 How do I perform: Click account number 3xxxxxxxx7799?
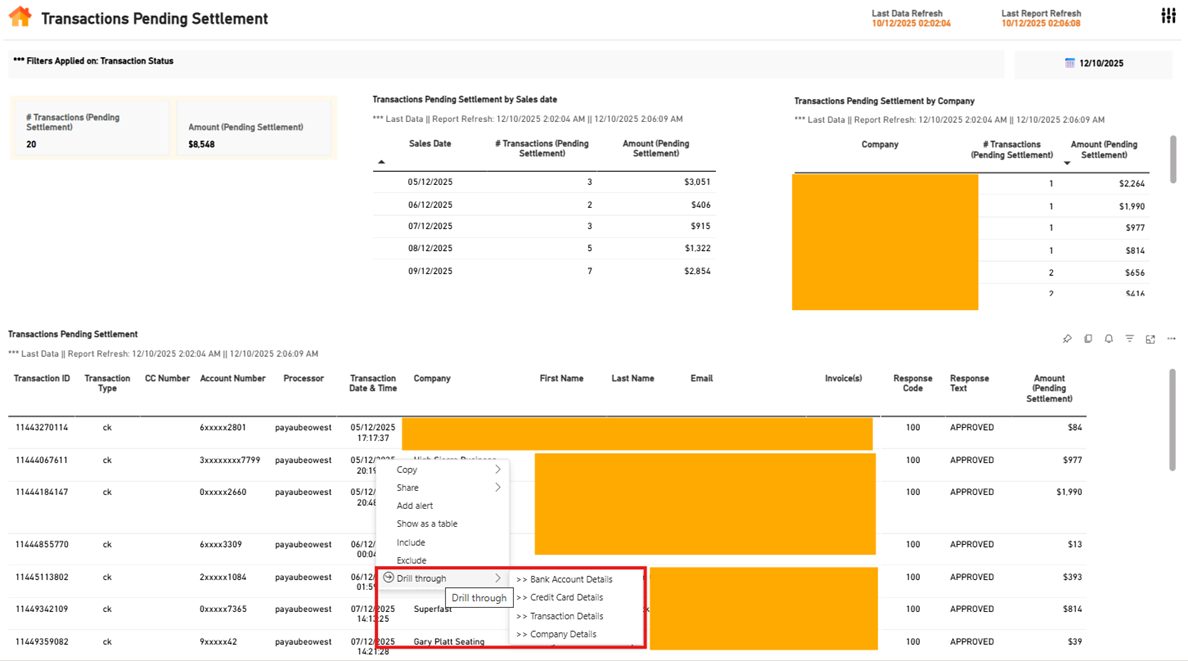pos(230,460)
